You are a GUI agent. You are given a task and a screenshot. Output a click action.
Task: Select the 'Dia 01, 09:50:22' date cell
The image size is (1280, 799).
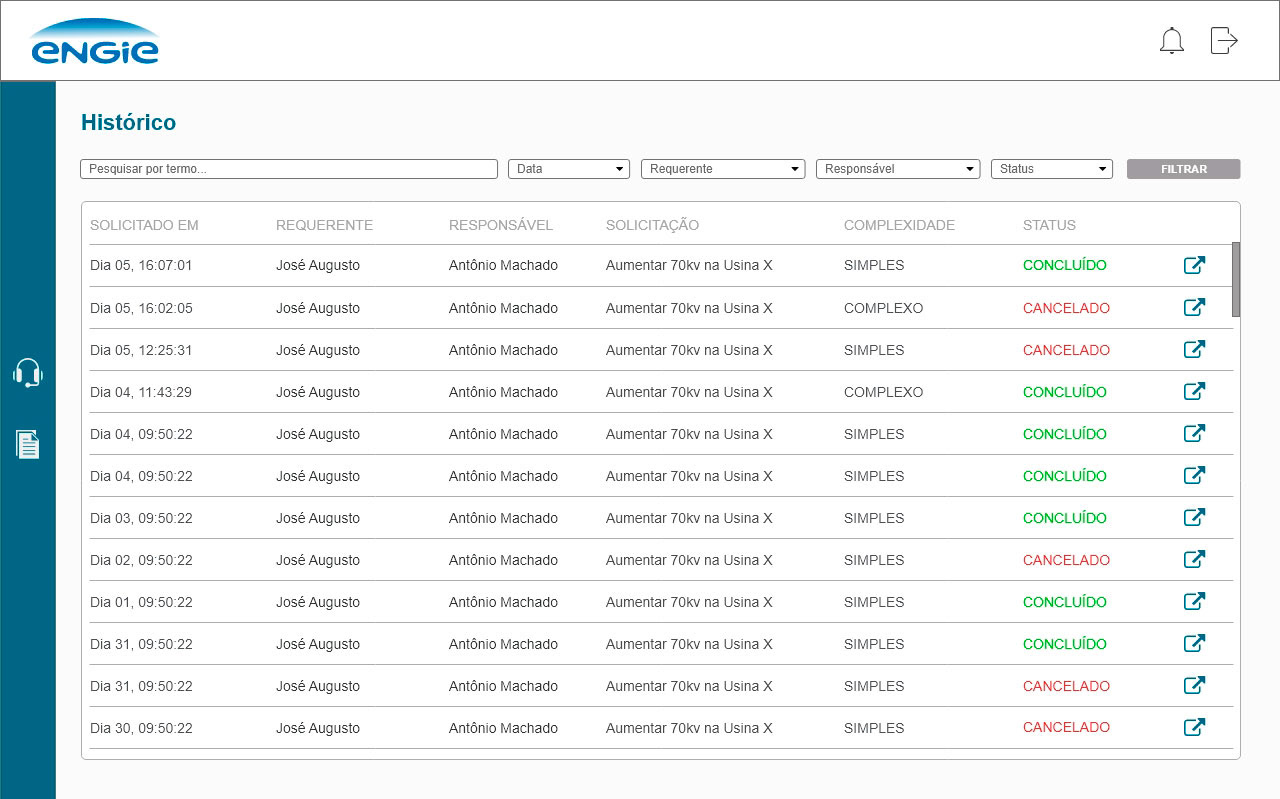pyautogui.click(x=141, y=602)
